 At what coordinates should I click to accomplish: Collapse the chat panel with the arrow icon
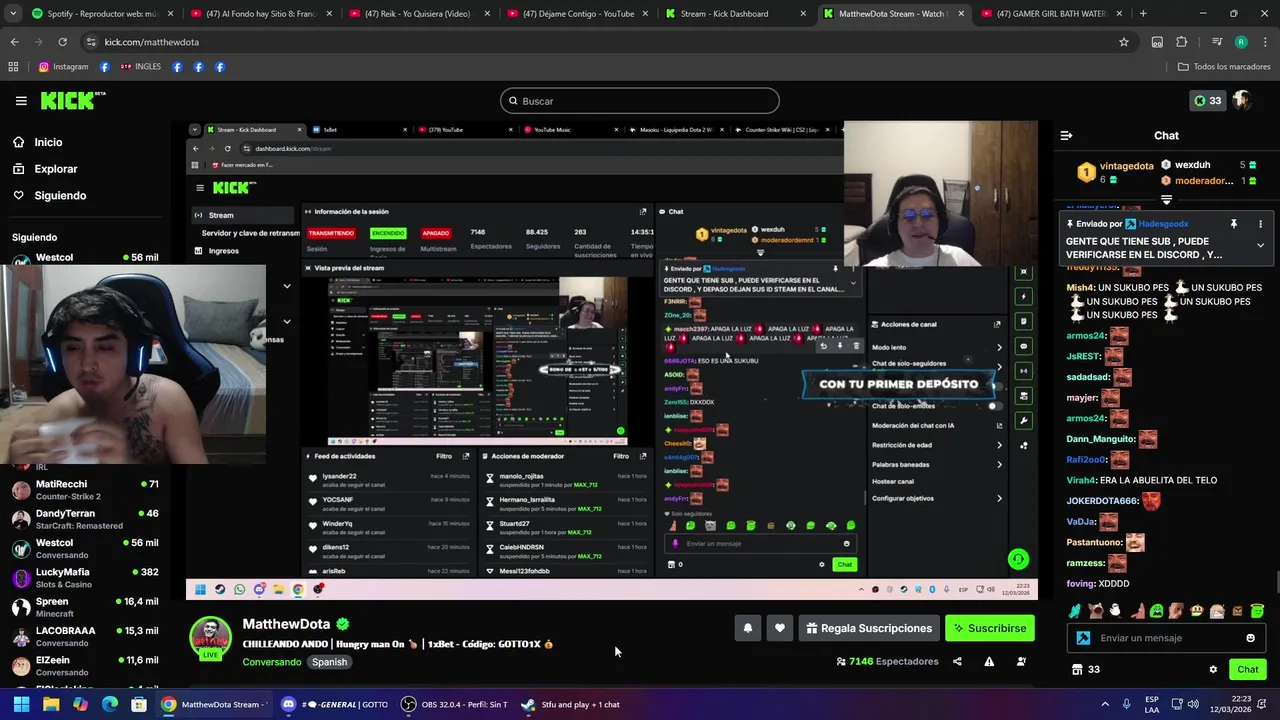click(1066, 135)
